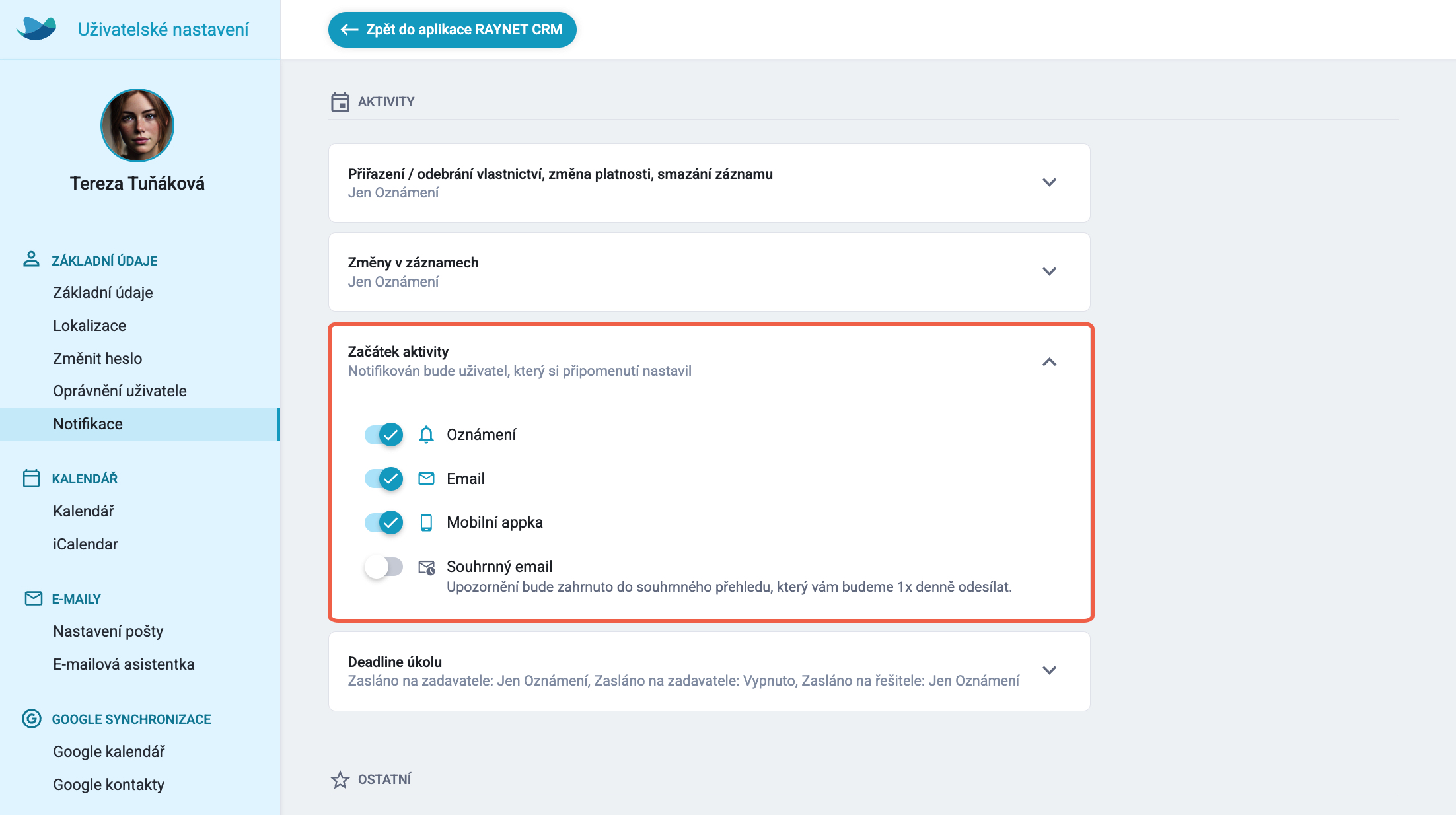
Task: Collapse the Začátek aktivity section
Action: click(x=1049, y=362)
